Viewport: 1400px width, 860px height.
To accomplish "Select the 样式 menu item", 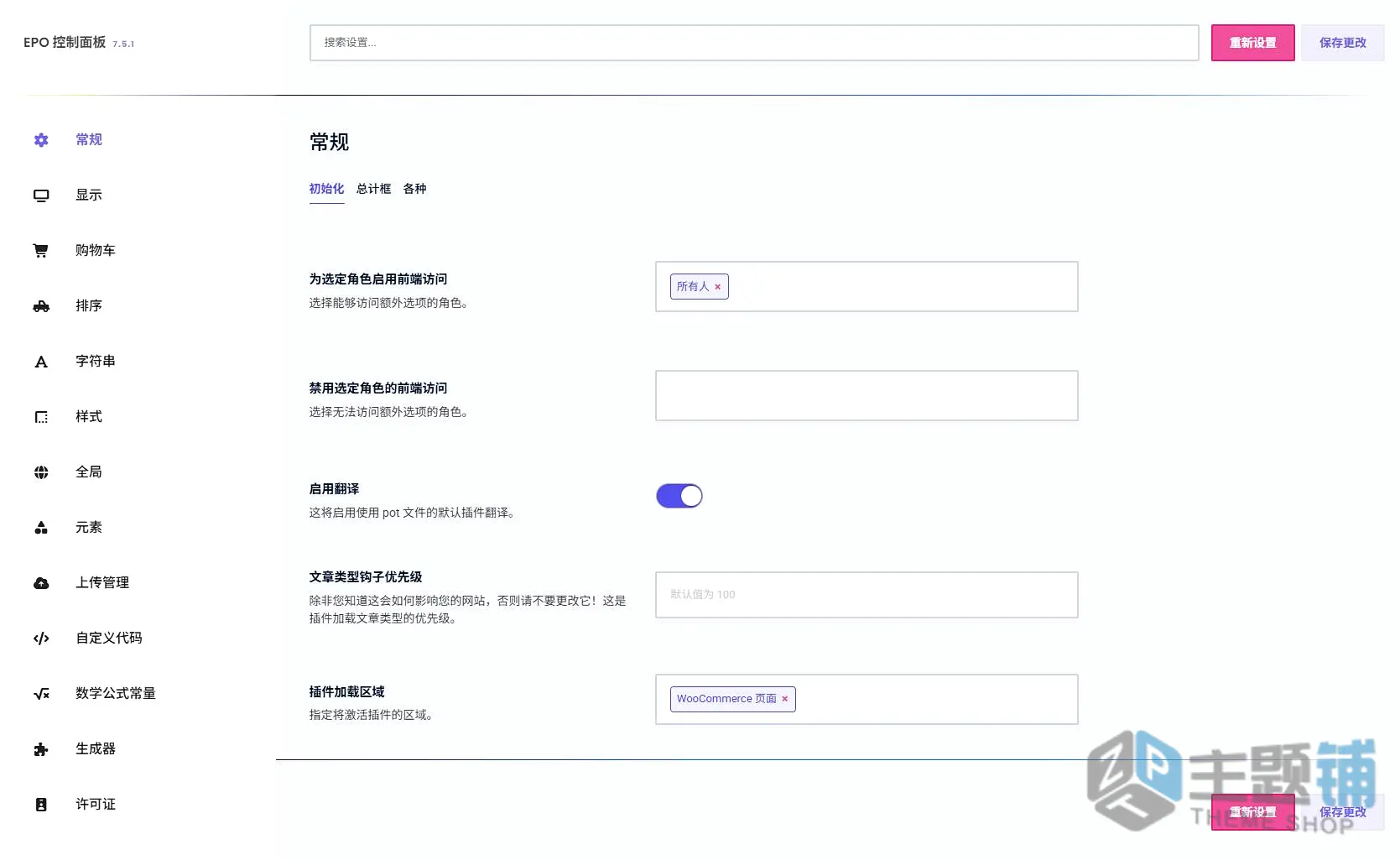I will click(89, 417).
